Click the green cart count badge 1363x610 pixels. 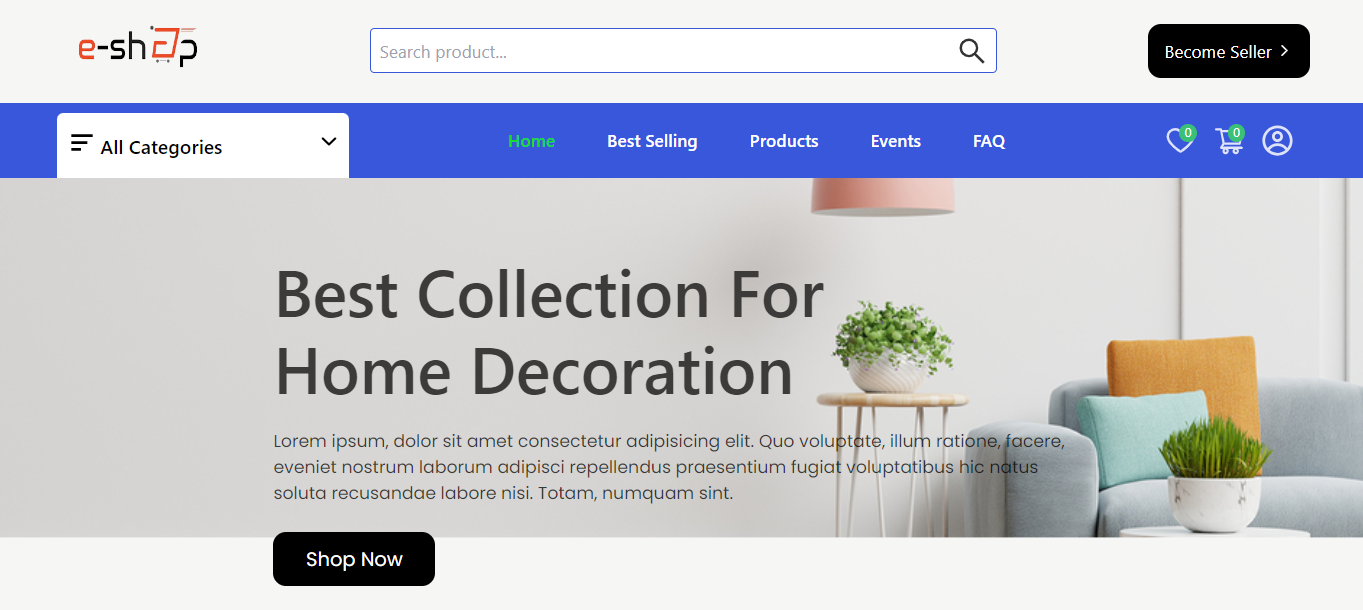[x=1237, y=132]
